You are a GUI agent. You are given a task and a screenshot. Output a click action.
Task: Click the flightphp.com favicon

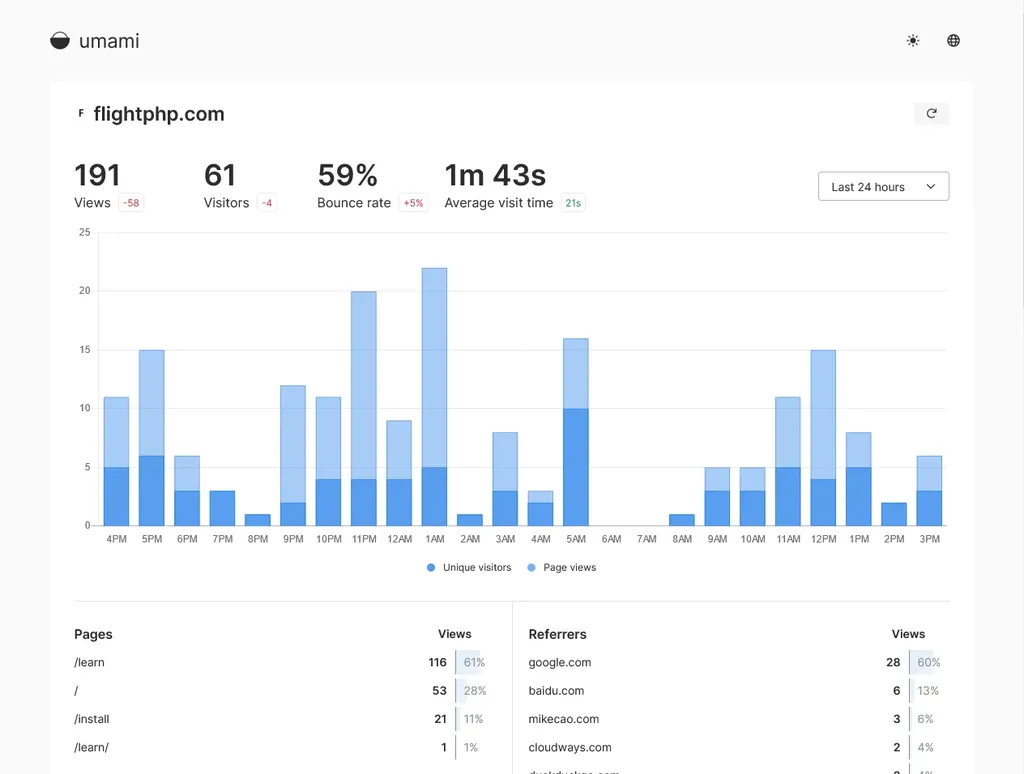click(x=81, y=114)
